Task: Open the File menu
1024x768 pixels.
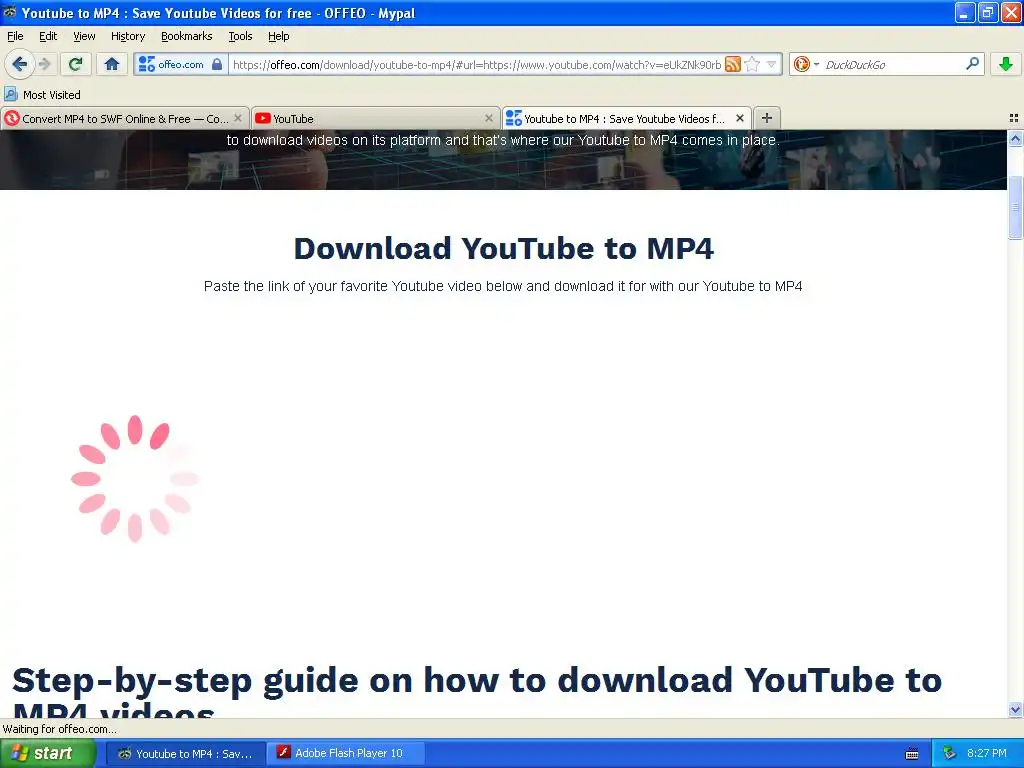Action: (15, 36)
